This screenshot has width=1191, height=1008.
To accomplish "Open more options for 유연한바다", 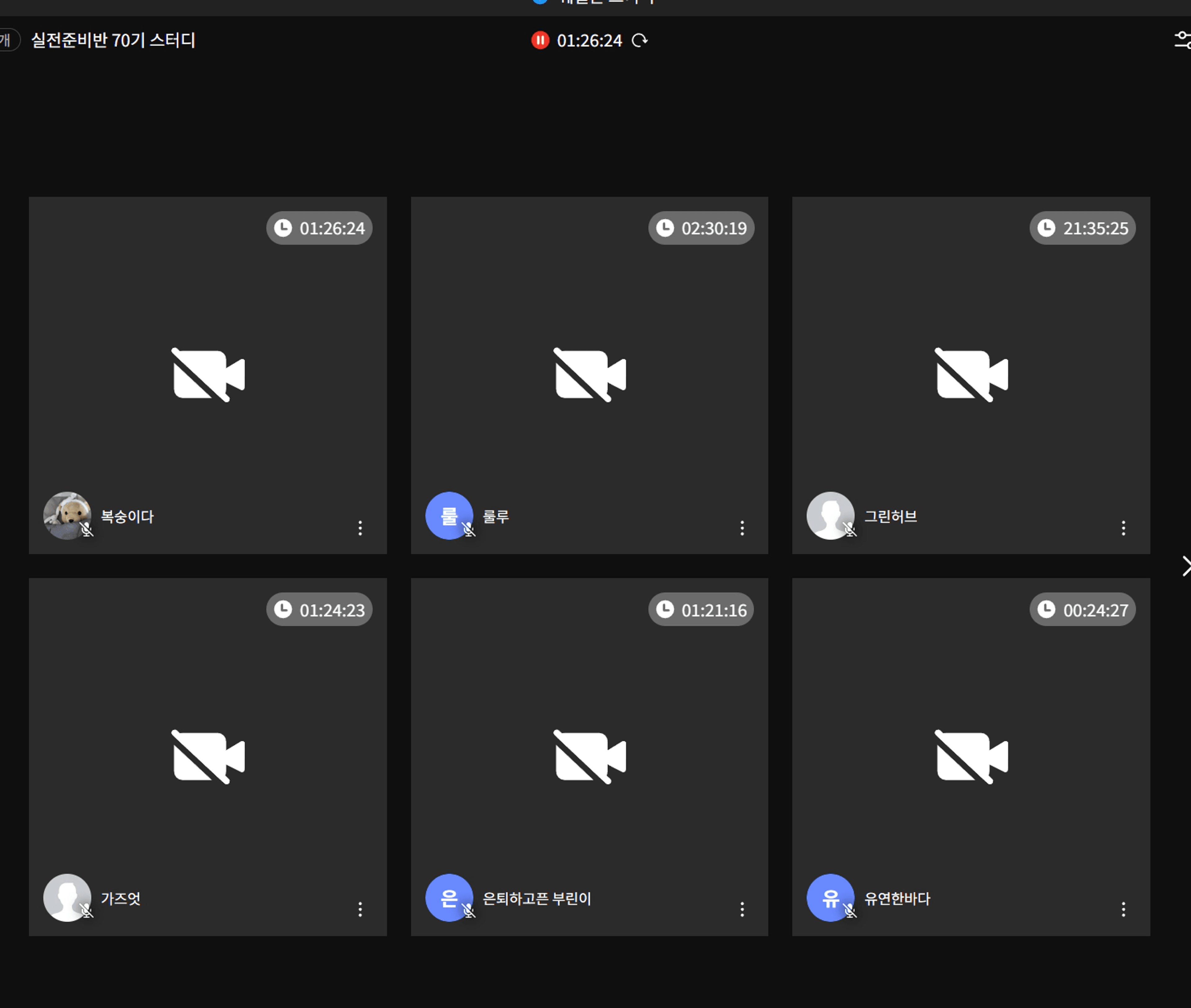I will (x=1124, y=909).
